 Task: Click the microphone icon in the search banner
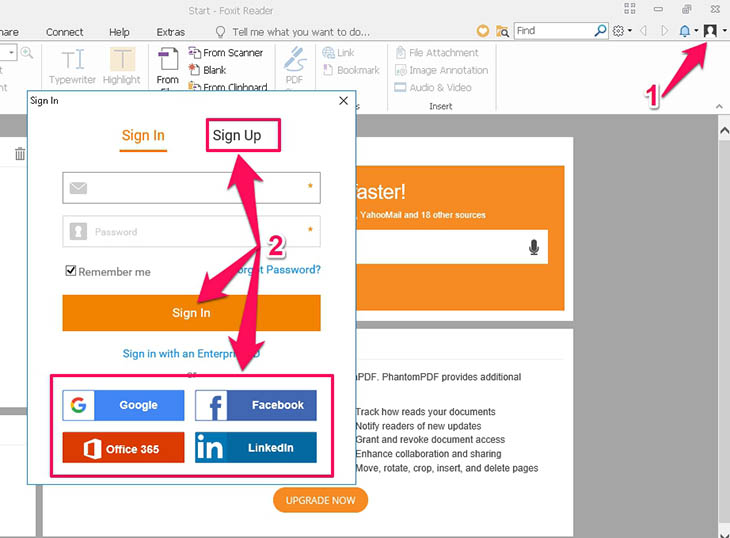(534, 247)
